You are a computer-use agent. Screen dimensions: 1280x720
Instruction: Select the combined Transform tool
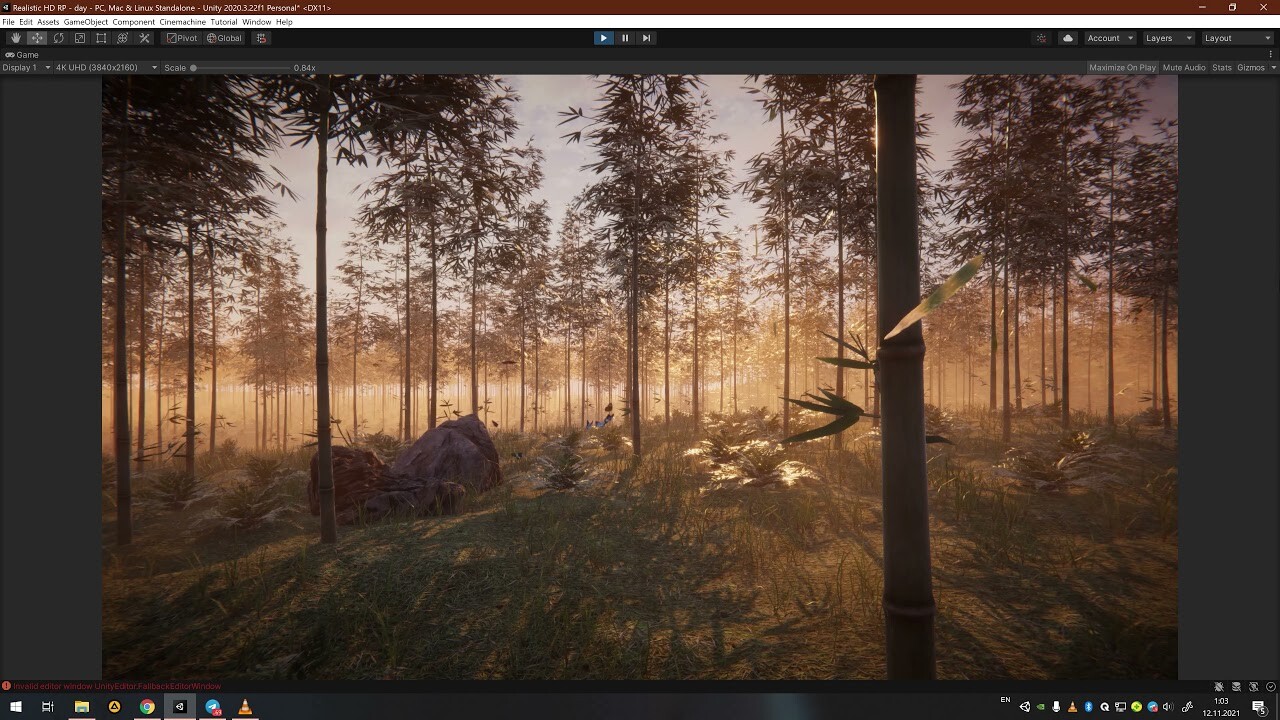pyautogui.click(x=122, y=38)
